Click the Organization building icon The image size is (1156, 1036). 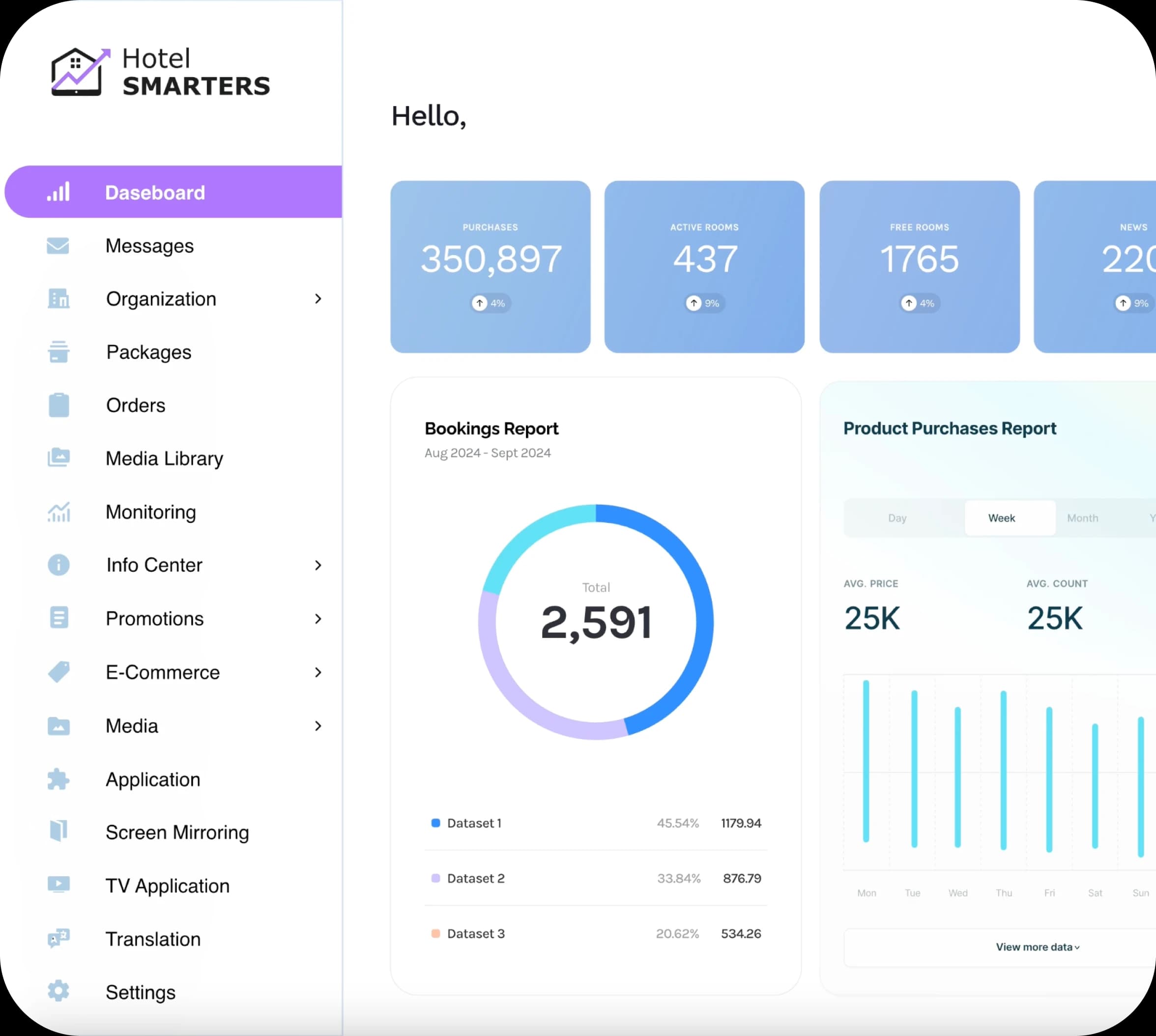(58, 298)
